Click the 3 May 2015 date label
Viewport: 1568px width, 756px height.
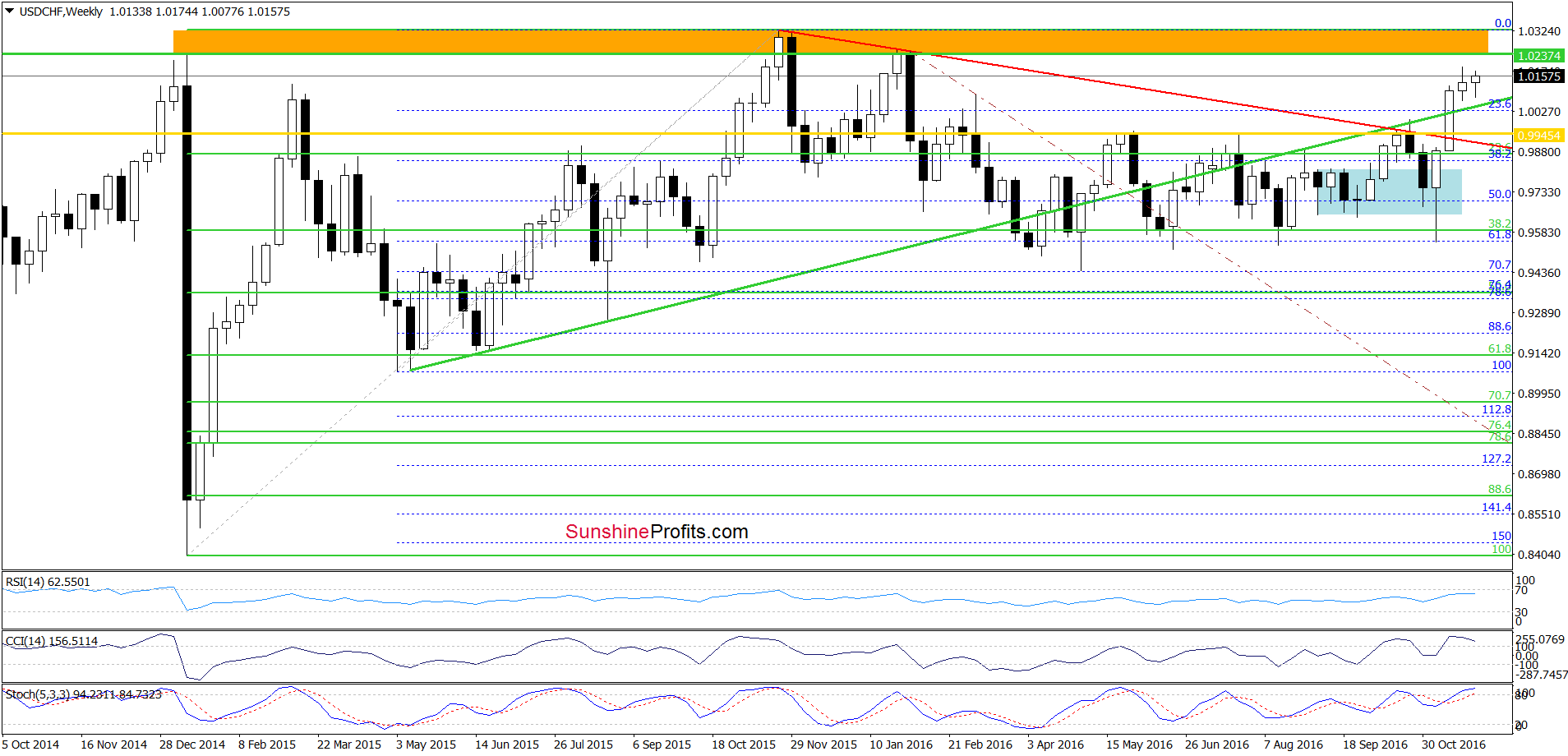coord(426,744)
